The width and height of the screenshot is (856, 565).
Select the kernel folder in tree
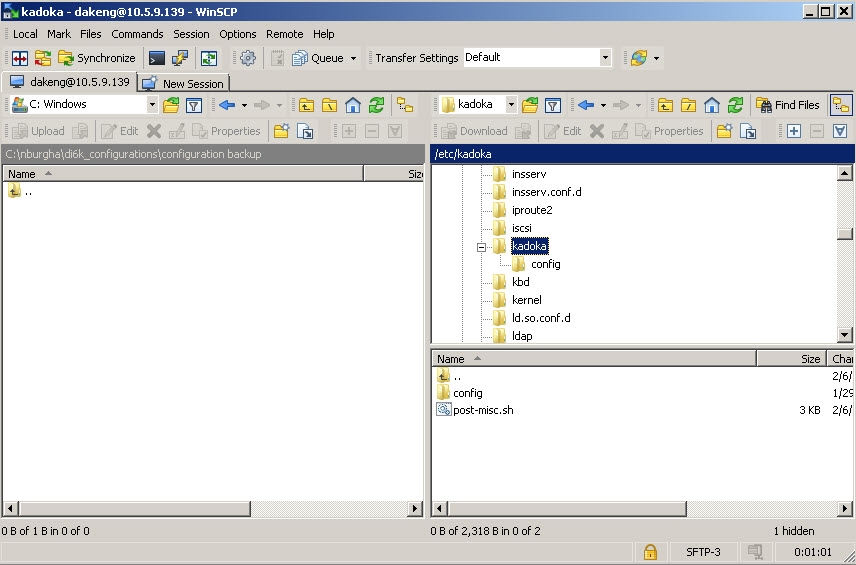(526, 300)
